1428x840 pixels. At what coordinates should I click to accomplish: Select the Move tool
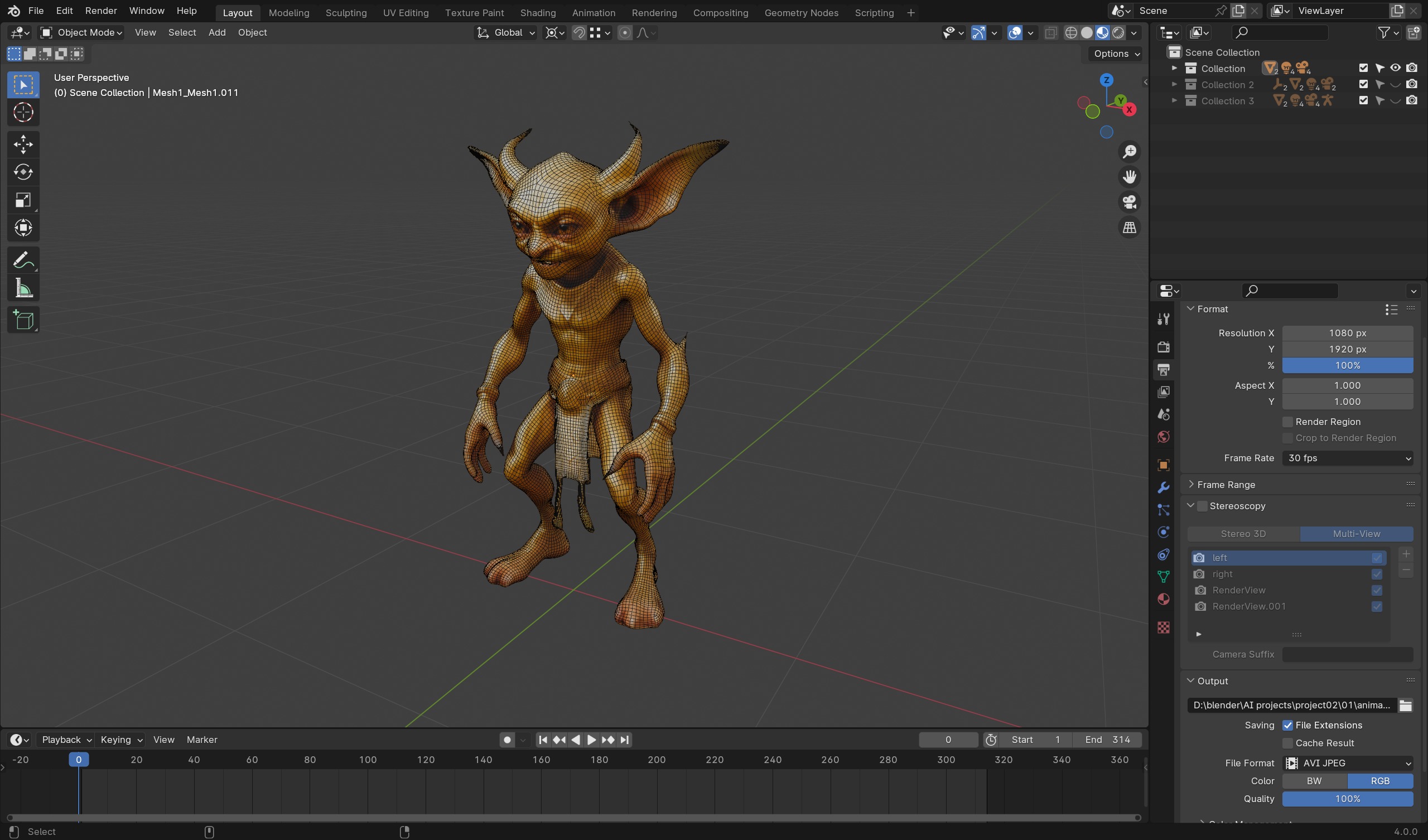[x=23, y=144]
